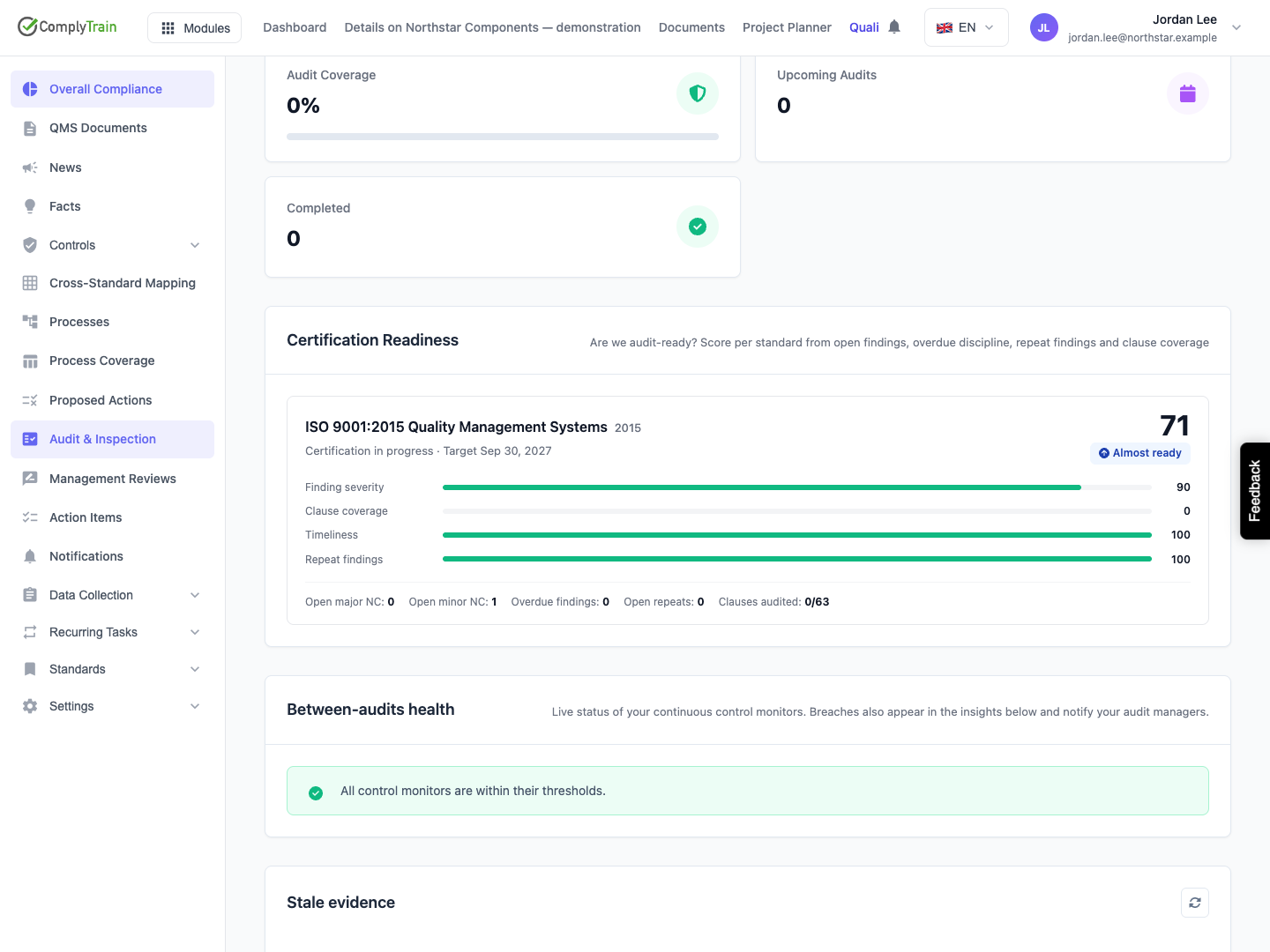The width and height of the screenshot is (1270, 952).
Task: Click the Completed green check icon
Action: coord(698,227)
